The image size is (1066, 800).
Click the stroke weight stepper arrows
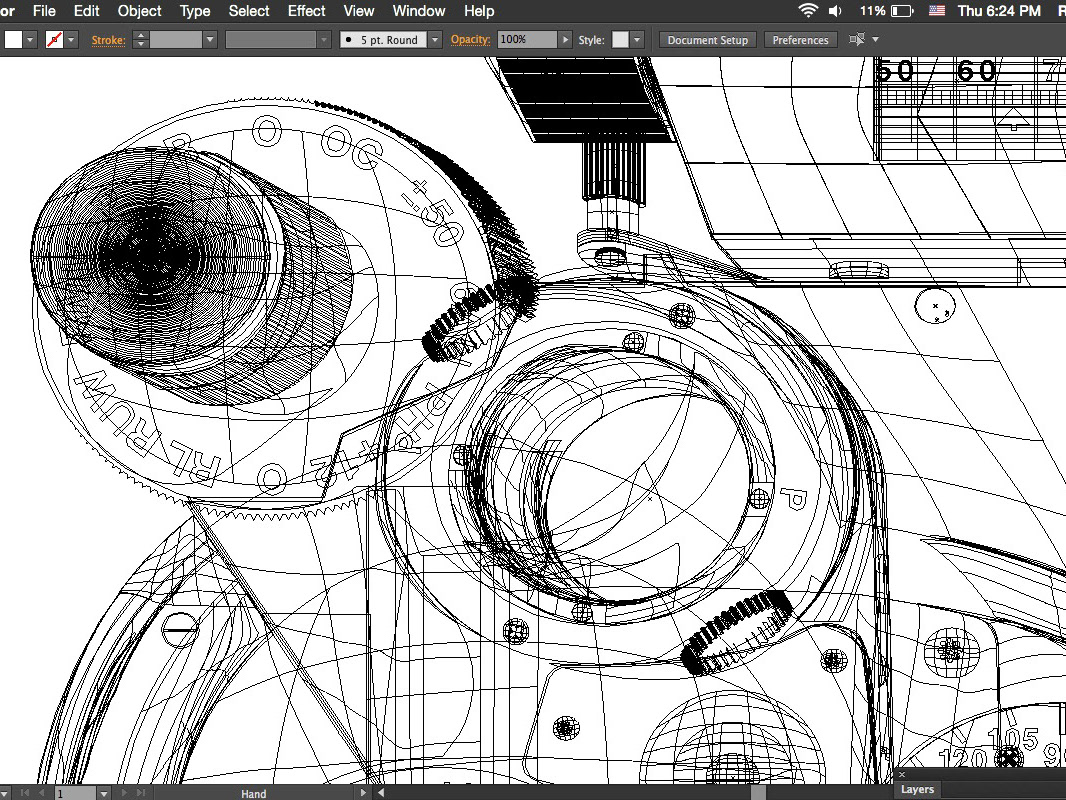tap(141, 40)
